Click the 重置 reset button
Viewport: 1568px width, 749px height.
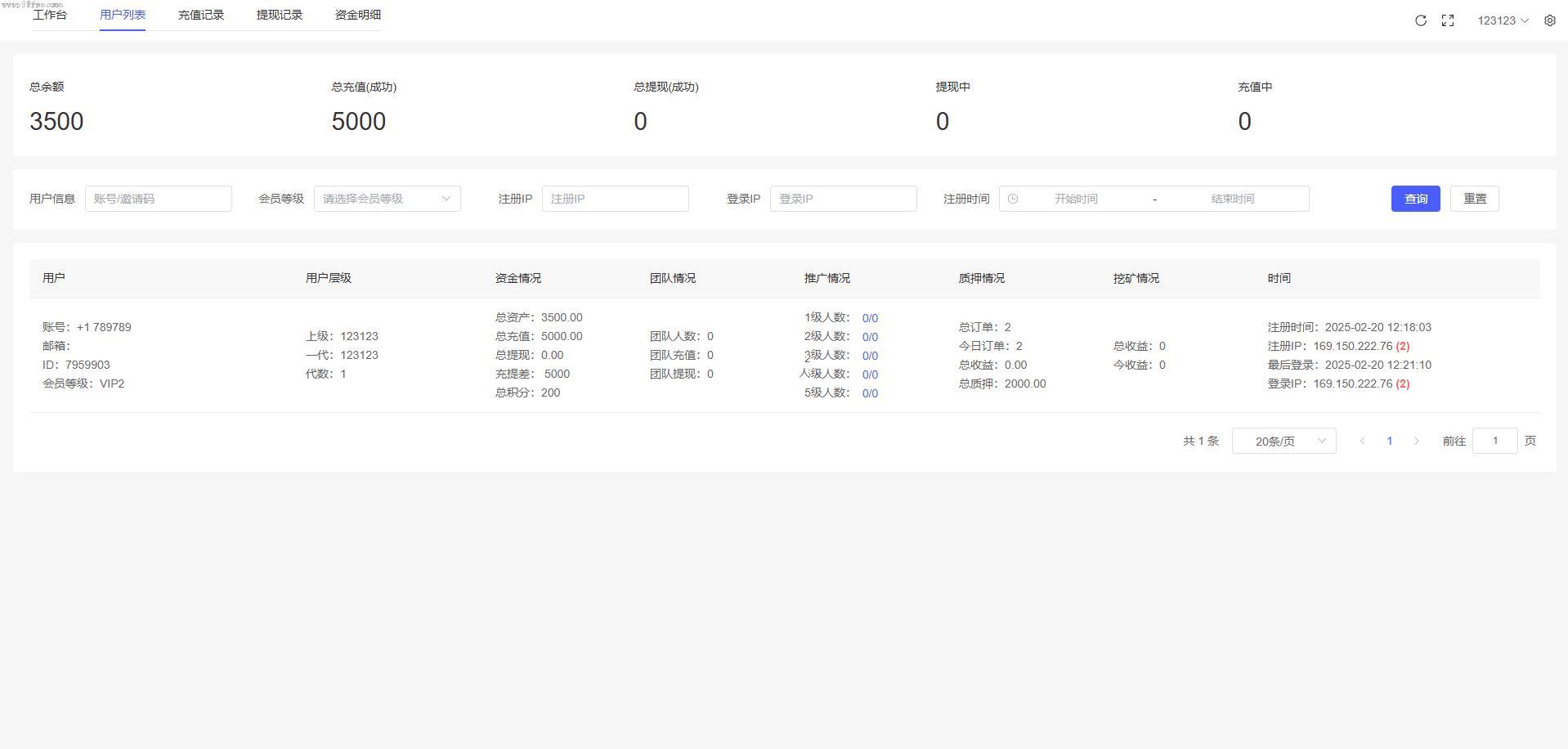[1474, 199]
